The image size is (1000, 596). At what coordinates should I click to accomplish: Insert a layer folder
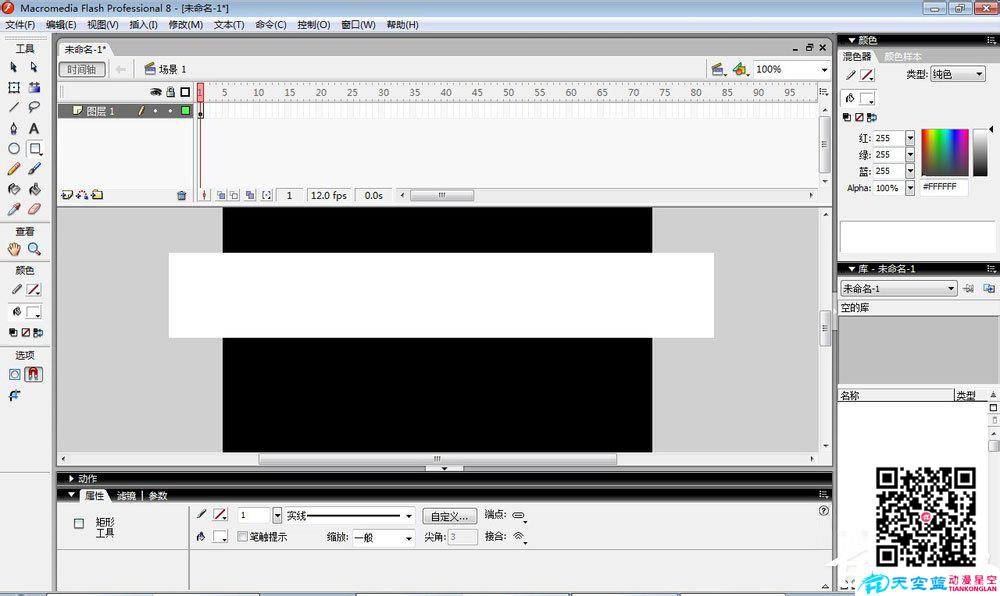coord(97,195)
